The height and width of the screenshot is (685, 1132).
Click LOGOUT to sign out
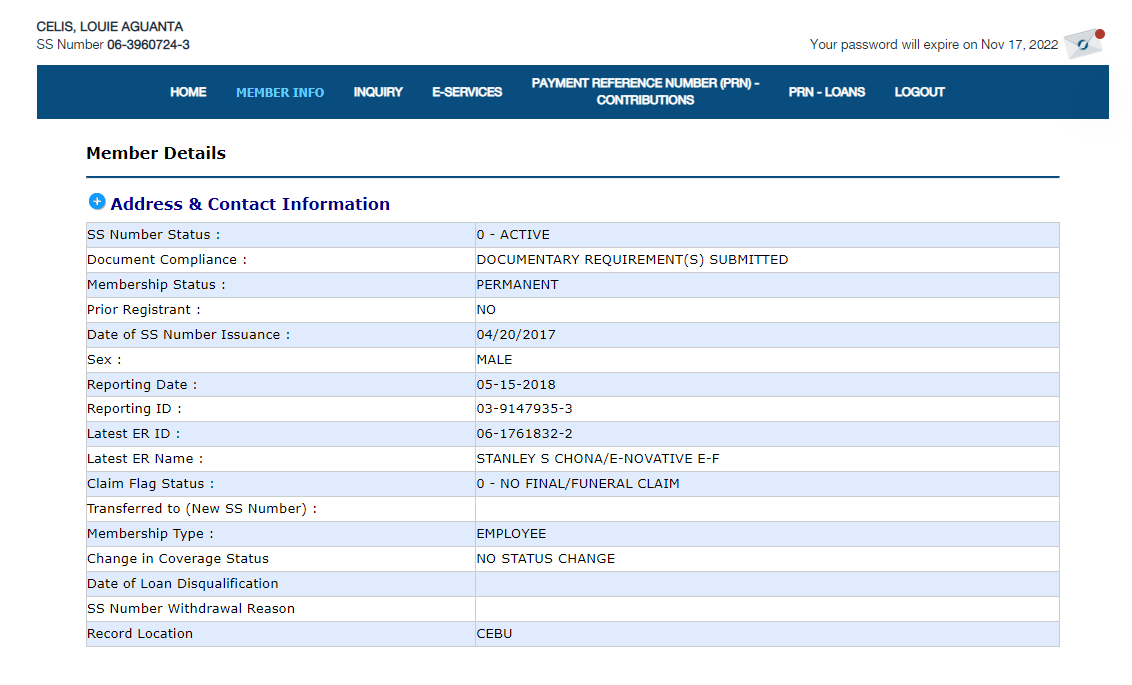[919, 92]
